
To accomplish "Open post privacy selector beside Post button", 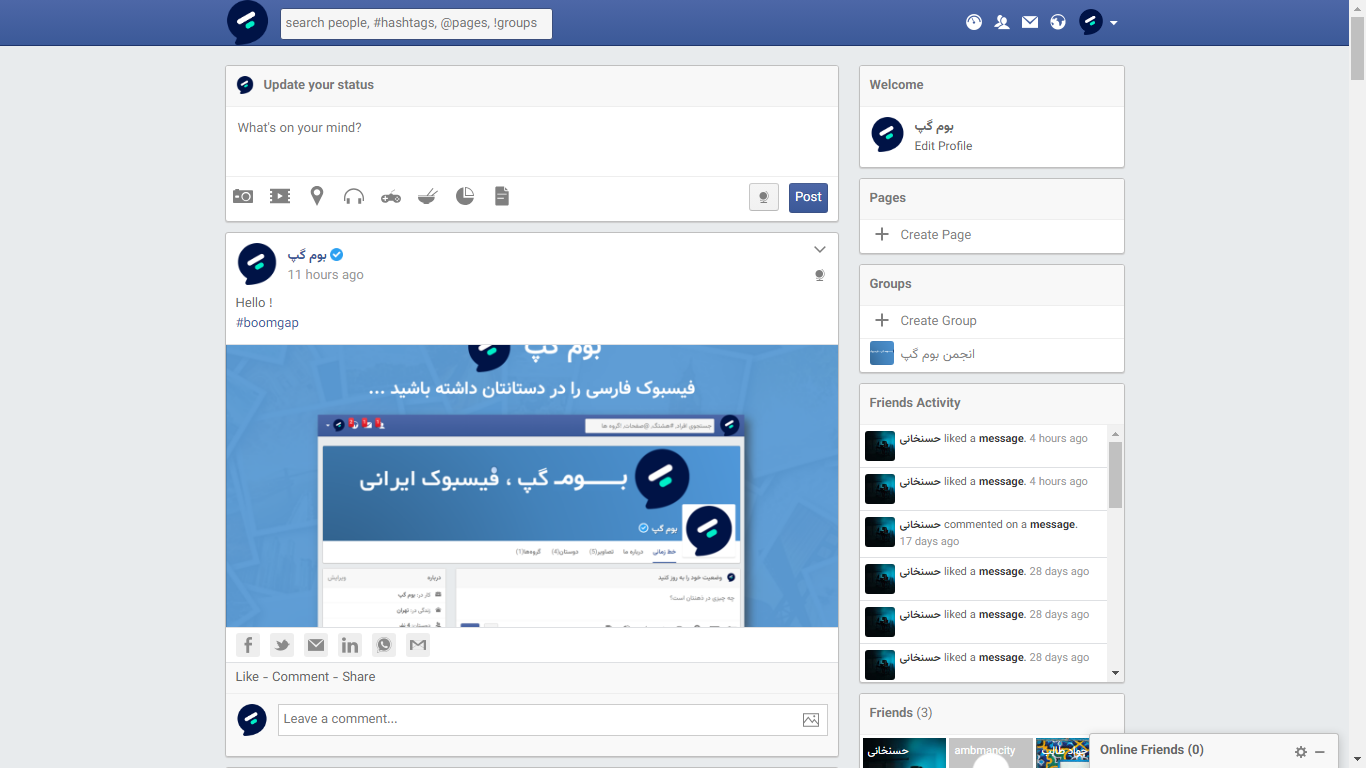I will (764, 197).
